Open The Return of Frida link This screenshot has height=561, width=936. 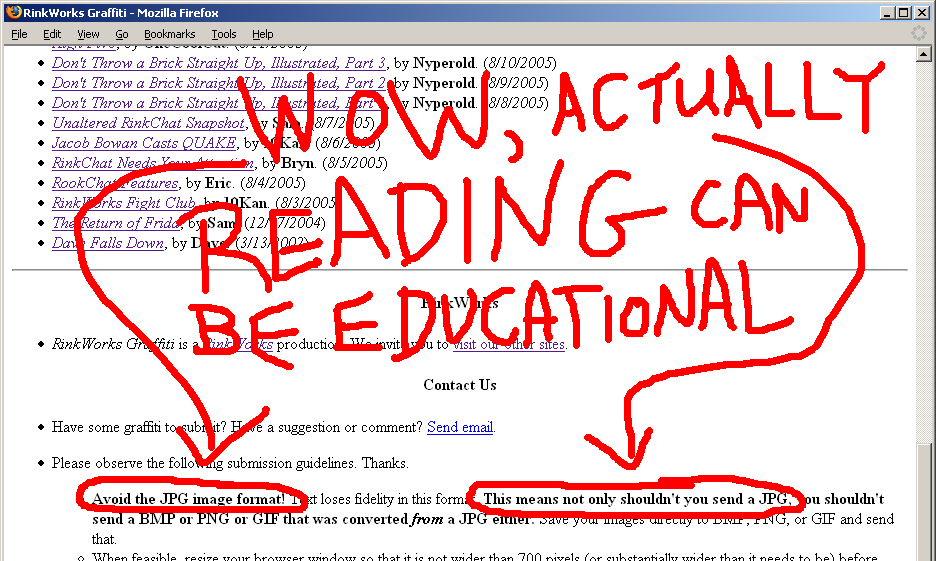[x=116, y=223]
